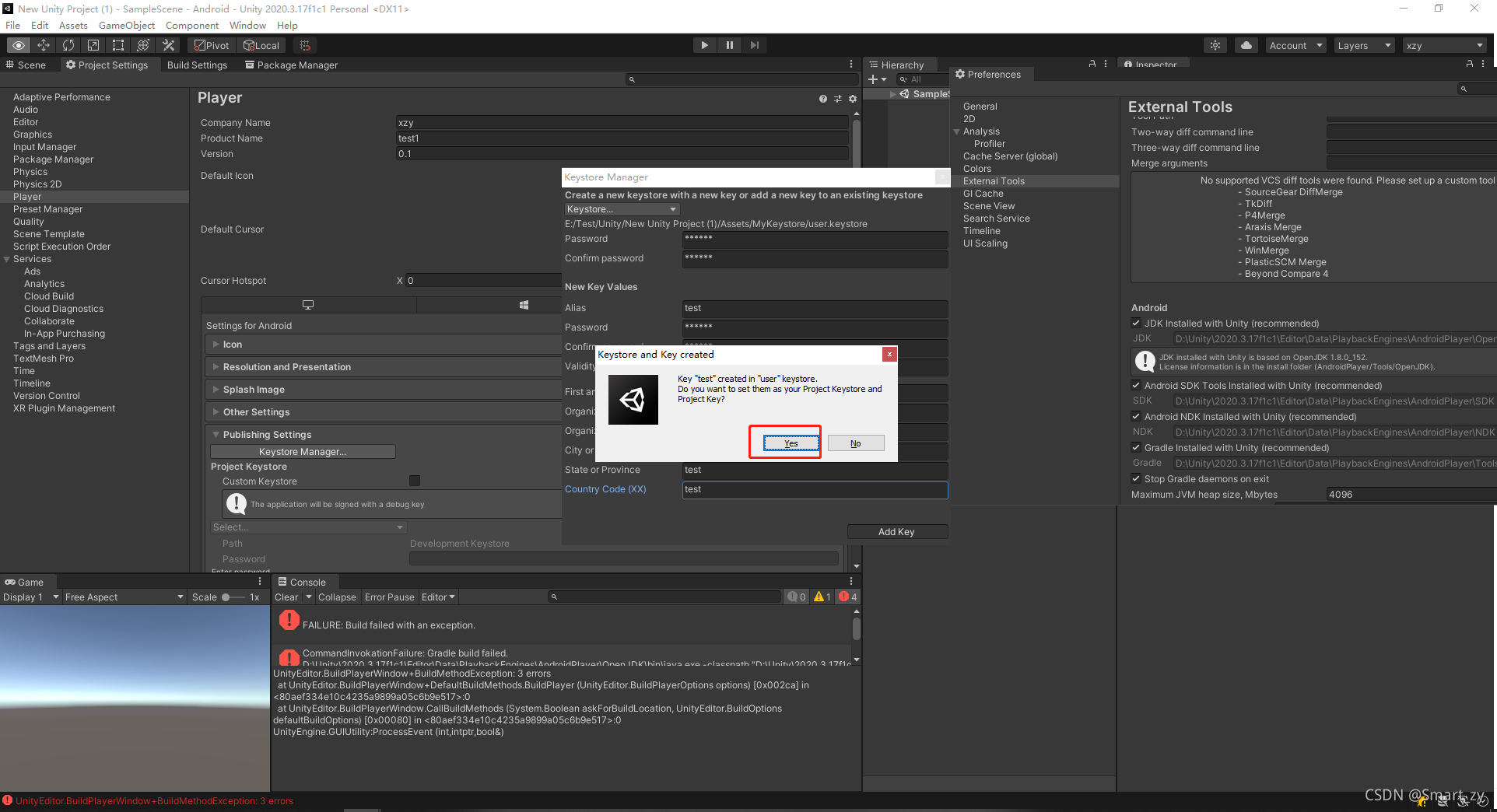
Task: Expand the Icon settings section
Action: [383, 345]
